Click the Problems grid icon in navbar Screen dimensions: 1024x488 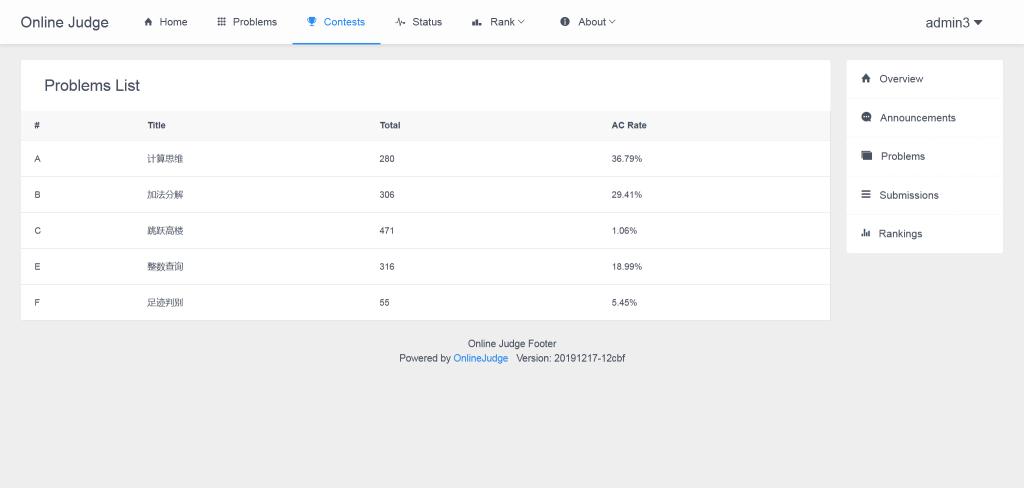coord(221,22)
